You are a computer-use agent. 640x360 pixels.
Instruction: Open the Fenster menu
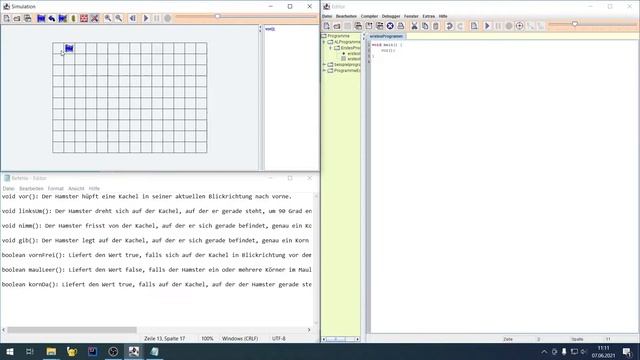[411, 16]
